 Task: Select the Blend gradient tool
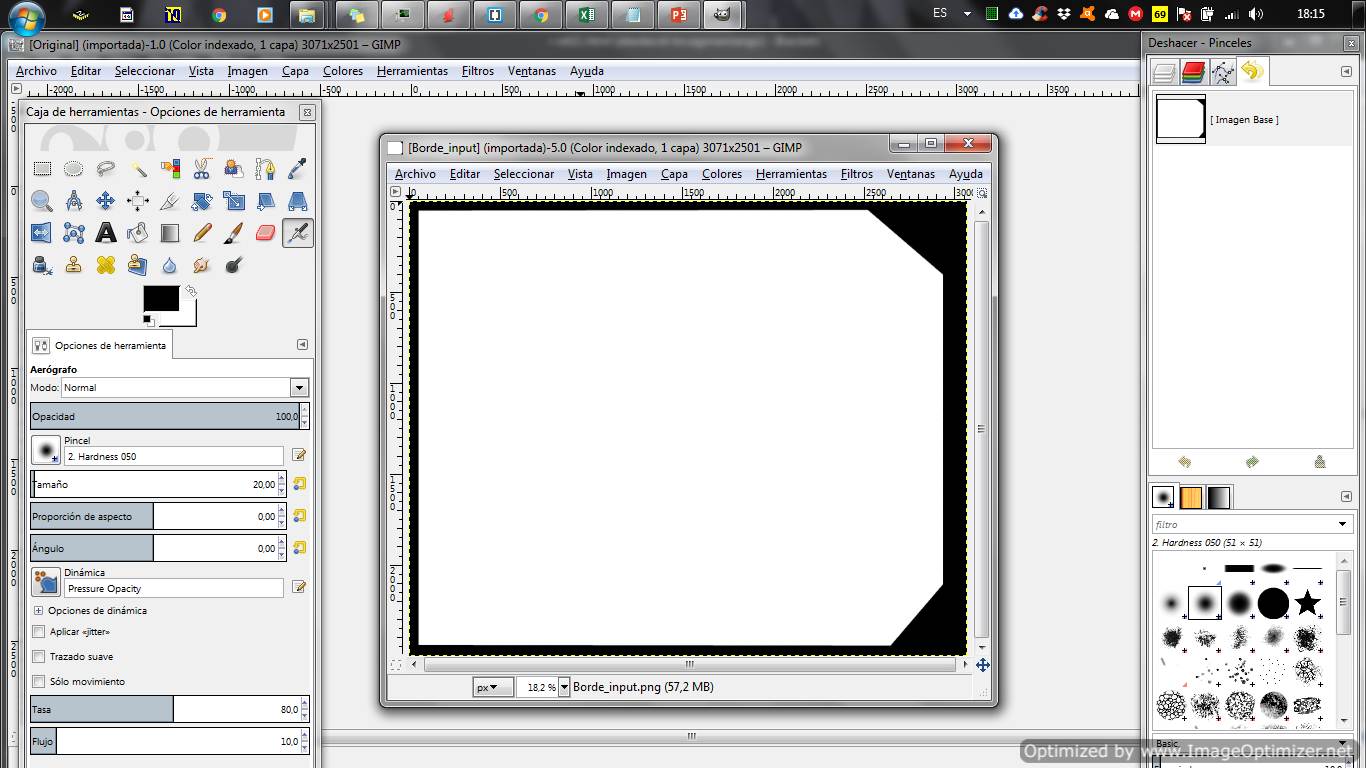(170, 233)
